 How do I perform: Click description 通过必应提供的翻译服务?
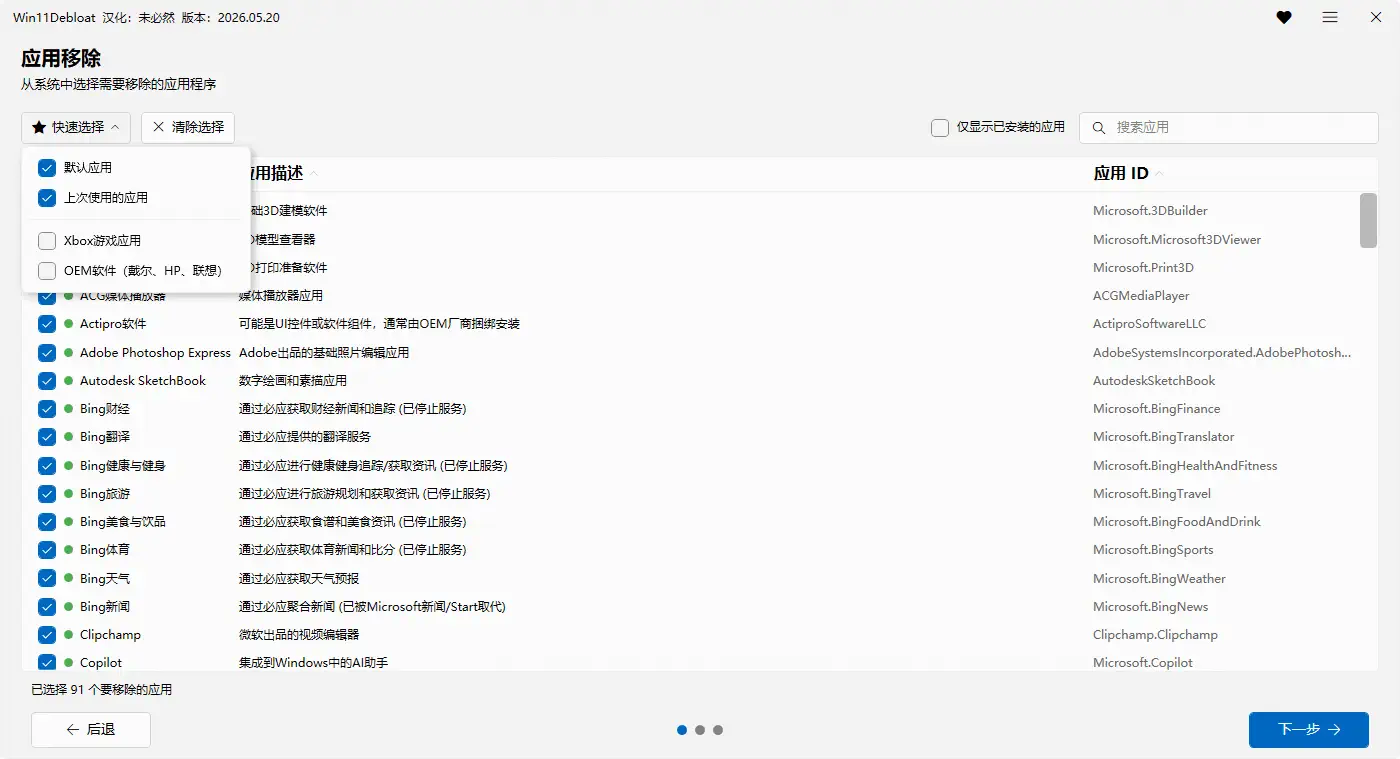[x=305, y=437]
